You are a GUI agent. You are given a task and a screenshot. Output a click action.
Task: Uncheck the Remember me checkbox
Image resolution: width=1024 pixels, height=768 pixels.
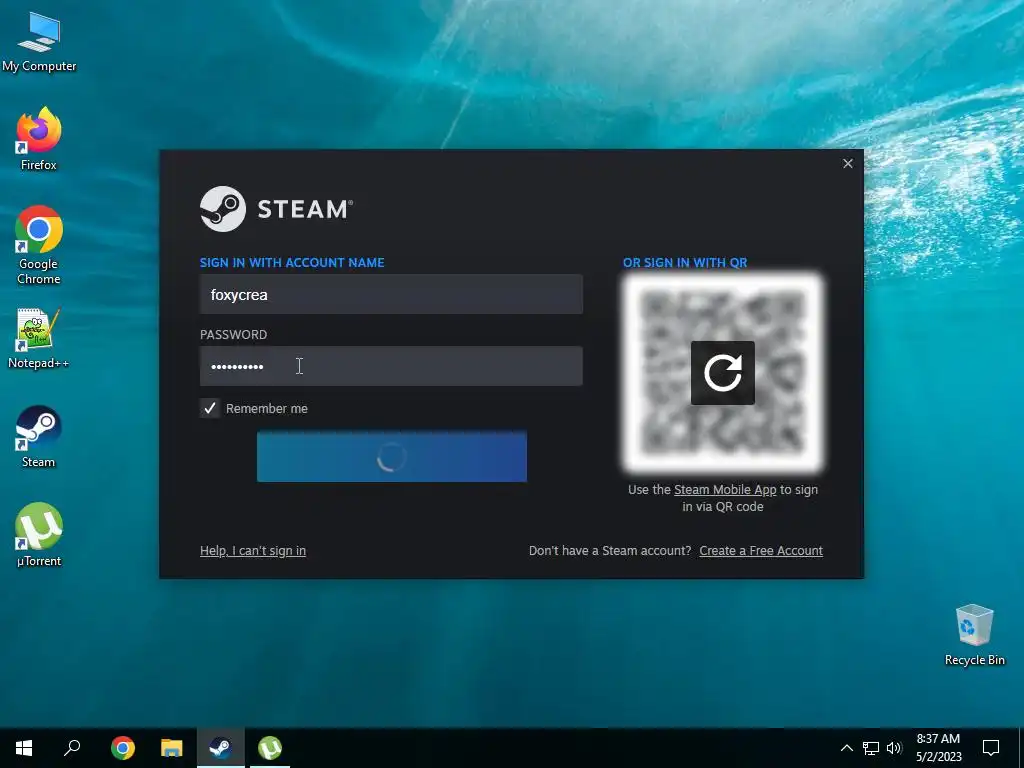210,408
